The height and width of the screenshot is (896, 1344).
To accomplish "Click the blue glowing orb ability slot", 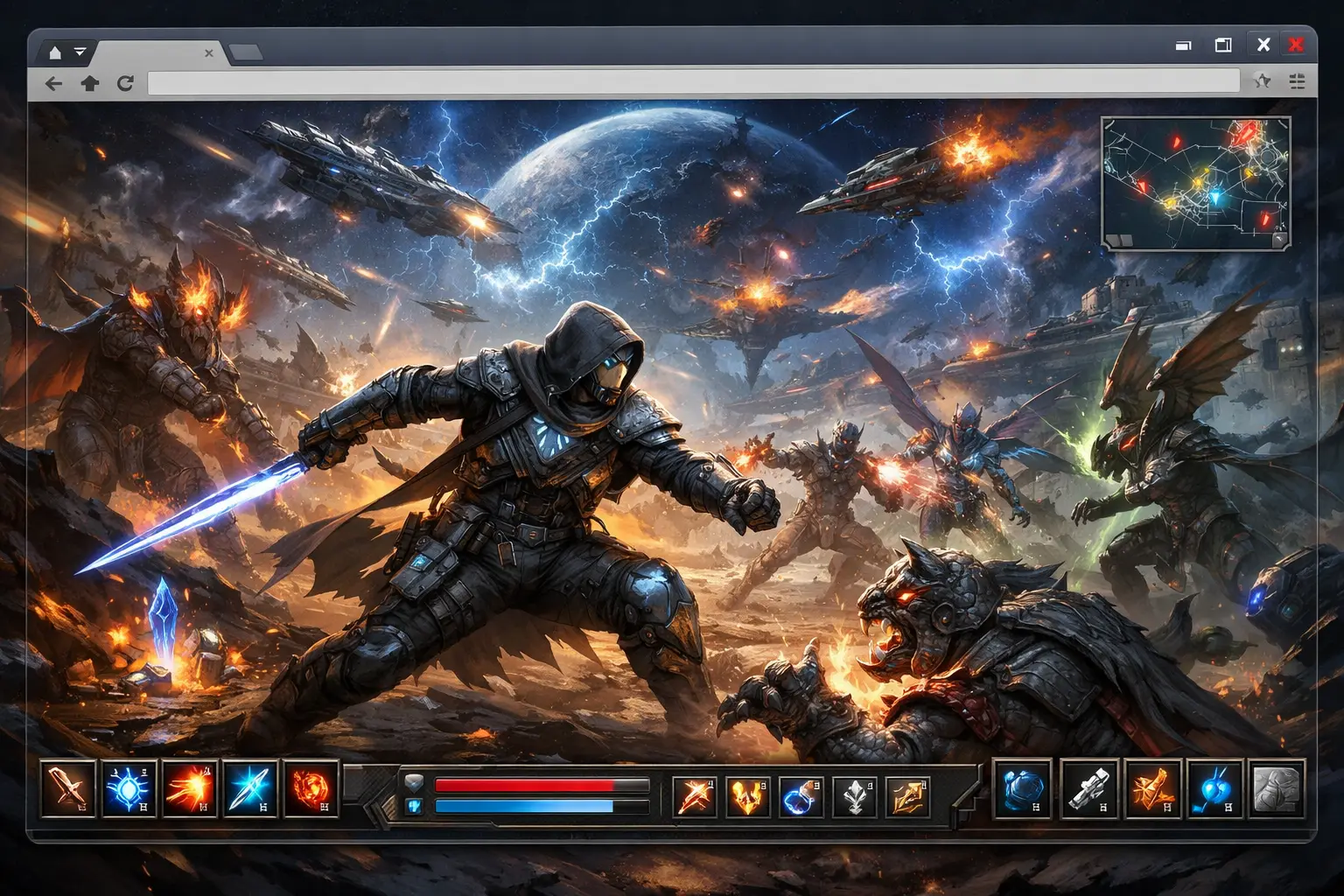I will tap(1214, 788).
